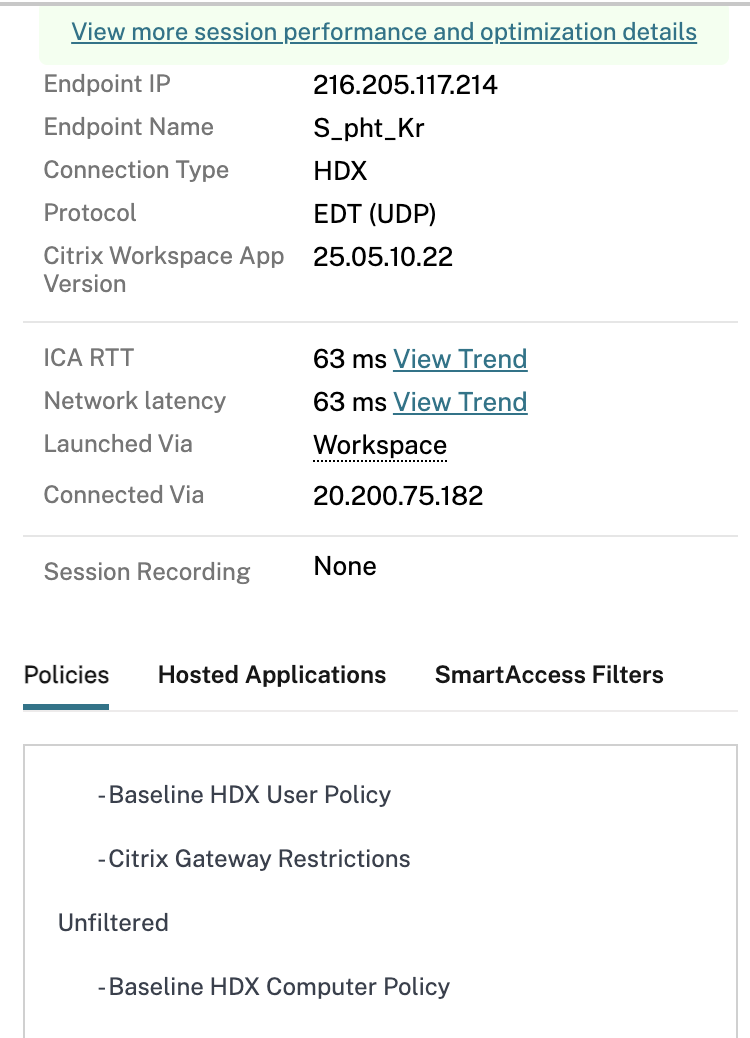
Task: Click the EDT (UDP) protocol value
Action: click(374, 214)
